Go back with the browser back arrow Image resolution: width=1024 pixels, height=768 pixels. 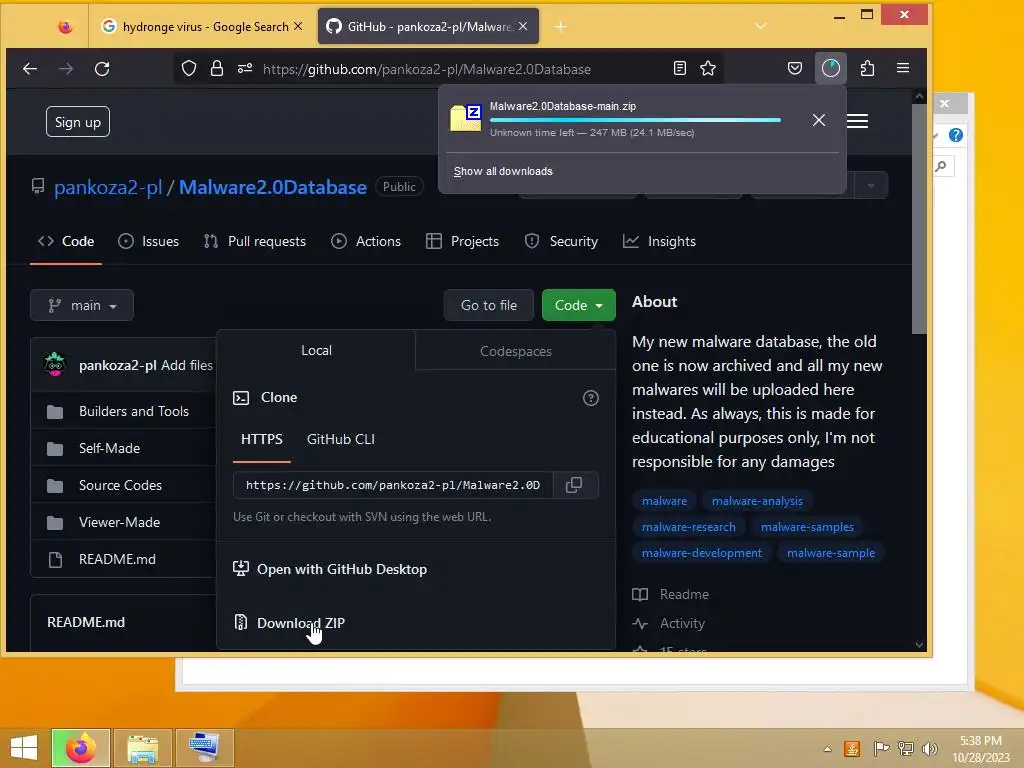[30, 69]
